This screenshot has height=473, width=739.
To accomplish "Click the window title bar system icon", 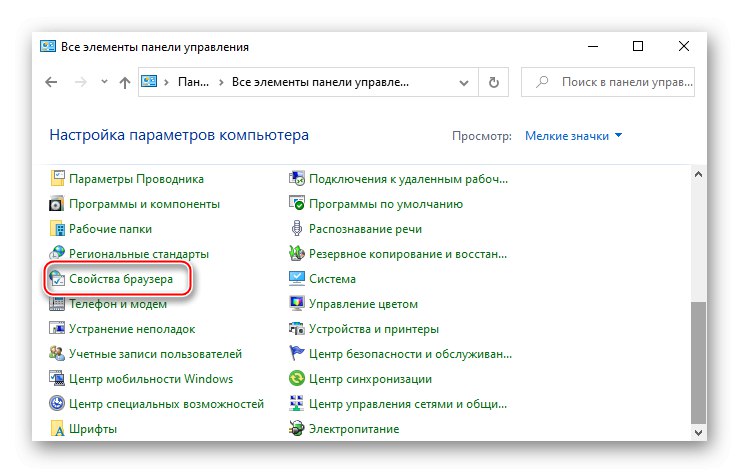I will [48, 46].
